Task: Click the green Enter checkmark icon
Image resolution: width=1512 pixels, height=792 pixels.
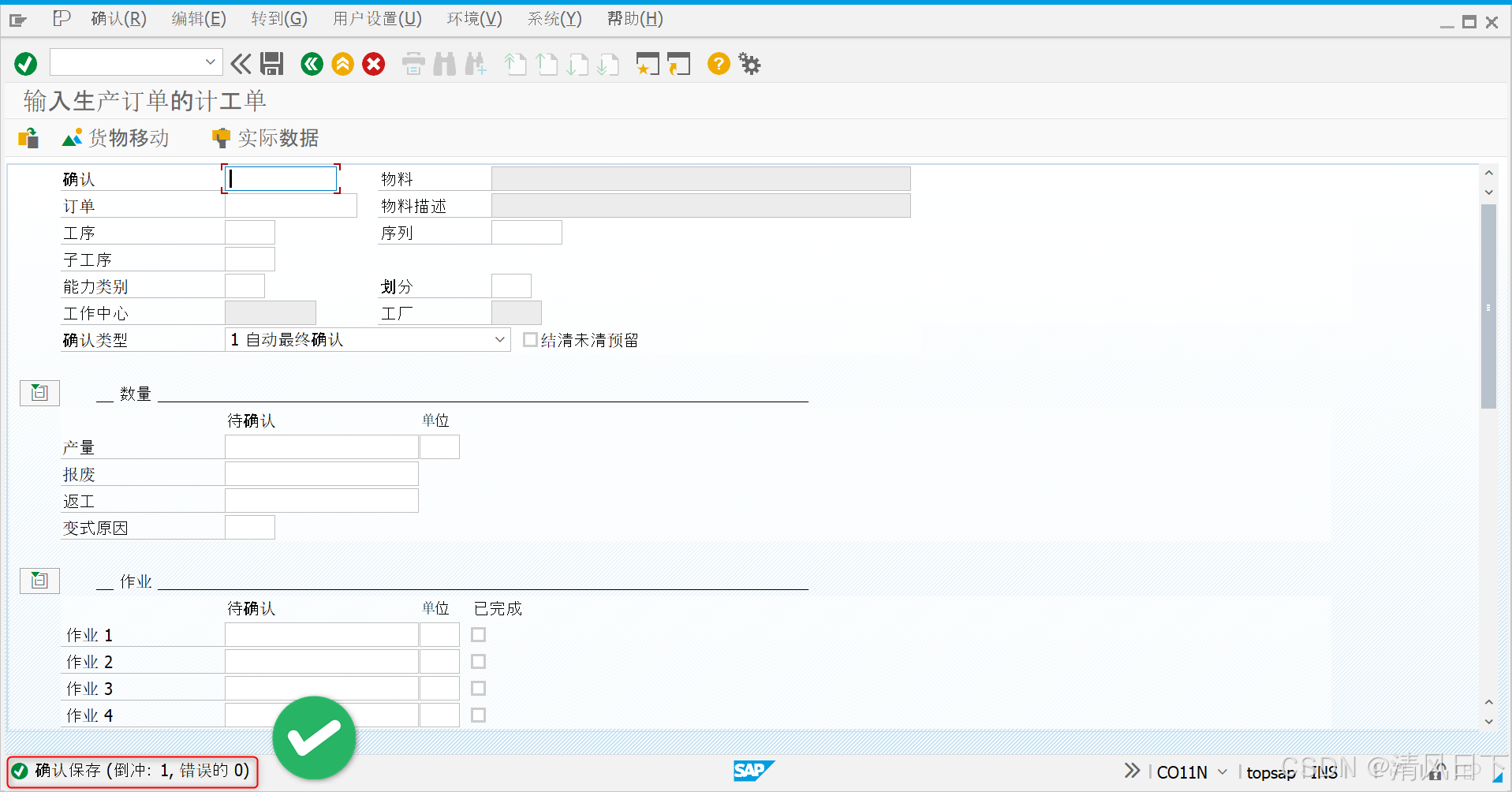Action: tap(24, 64)
